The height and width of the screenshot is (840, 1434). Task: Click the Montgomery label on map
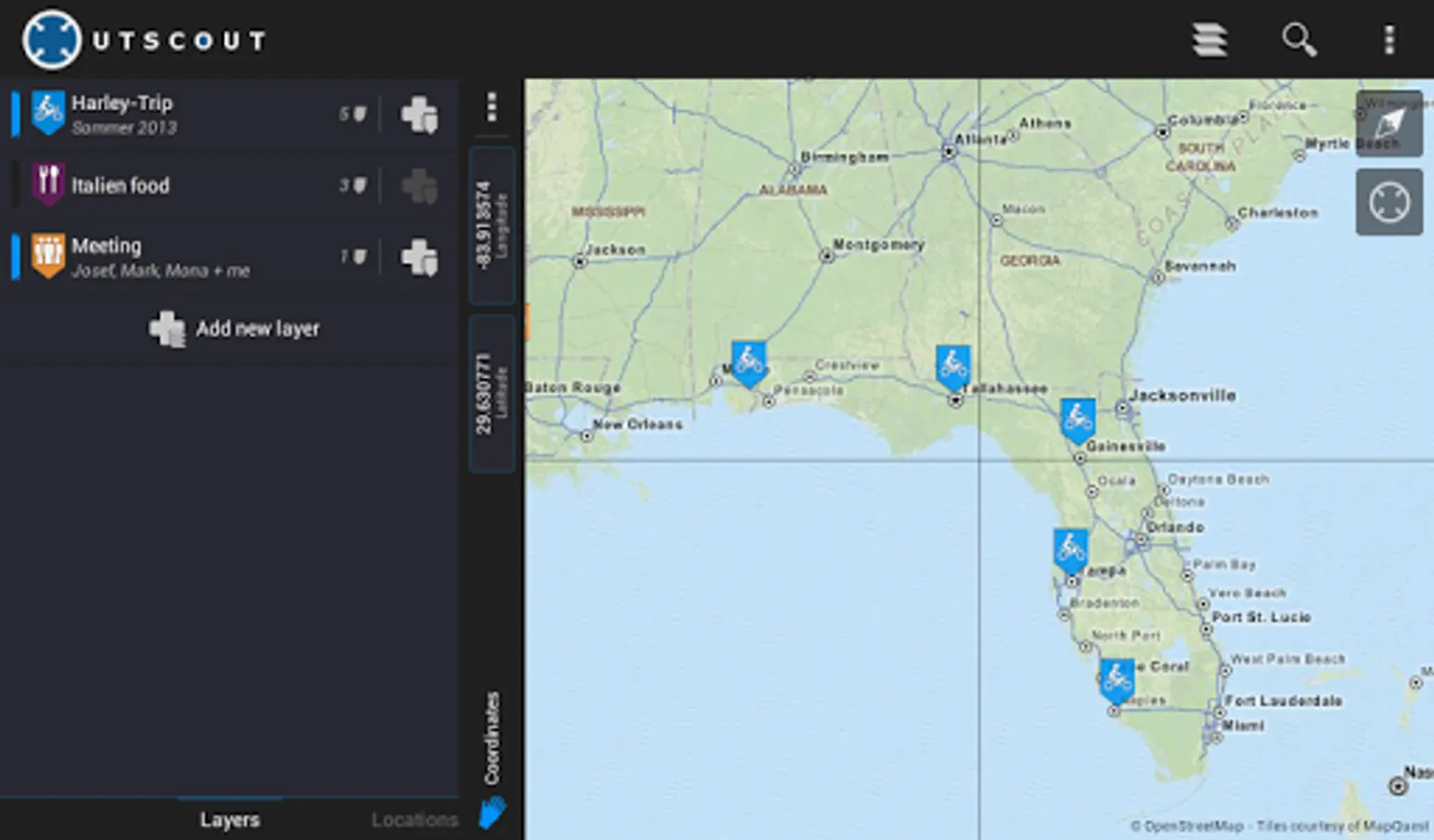pyautogui.click(x=879, y=245)
